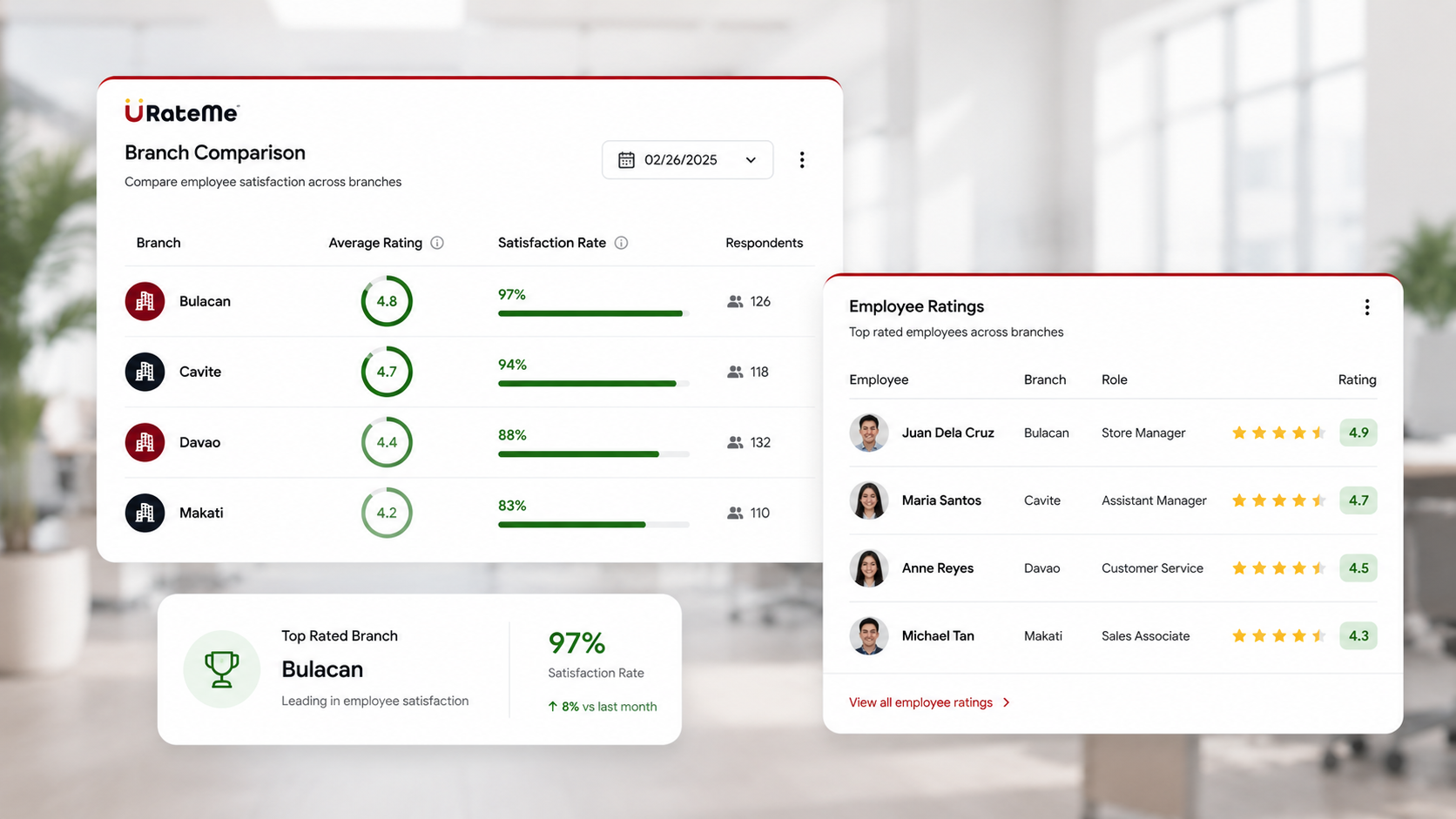This screenshot has width=1456, height=819.
Task: Click the 83% satisfaction bar for Makati
Action: (594, 525)
